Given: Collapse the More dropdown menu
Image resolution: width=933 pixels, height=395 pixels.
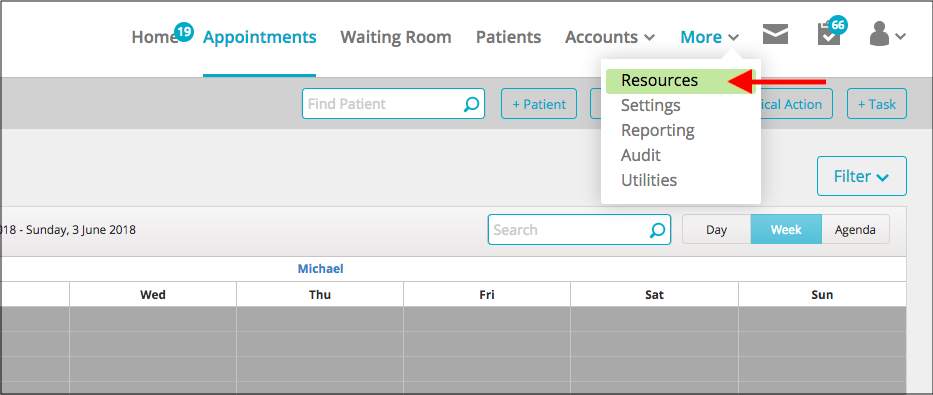Looking at the screenshot, I should tap(710, 37).
